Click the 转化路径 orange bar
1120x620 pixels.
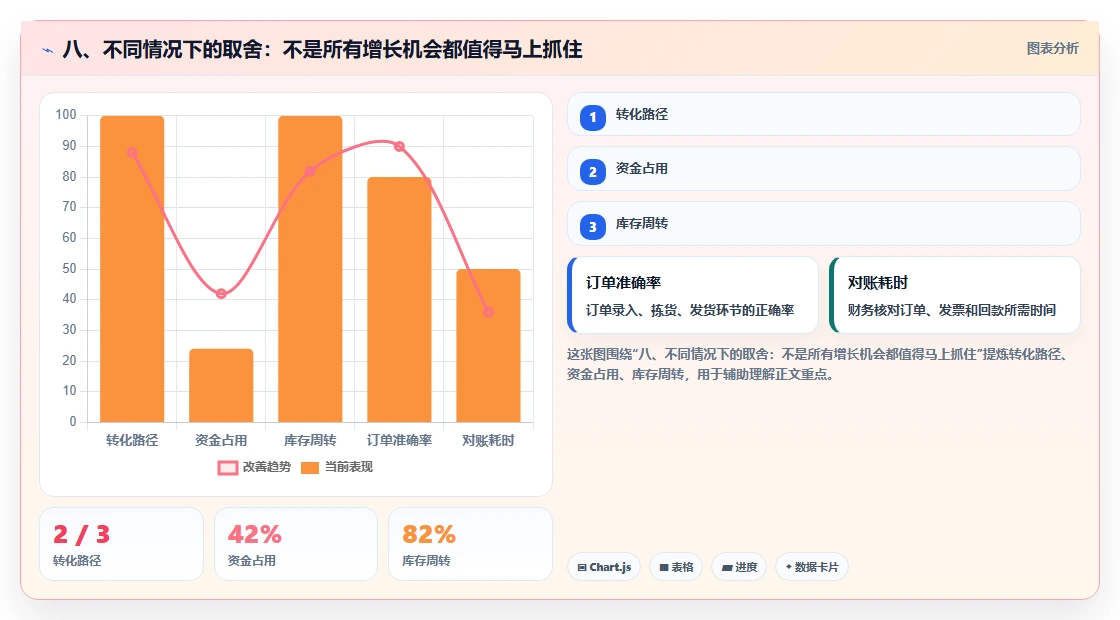(132, 269)
